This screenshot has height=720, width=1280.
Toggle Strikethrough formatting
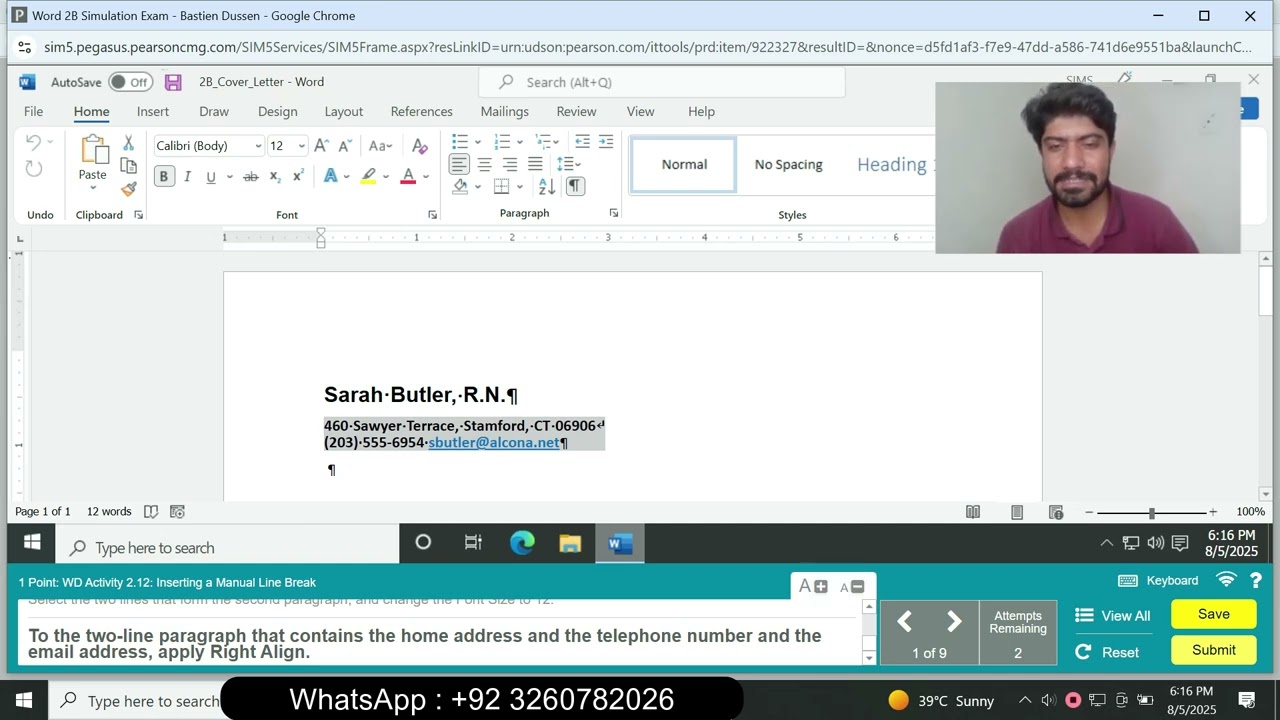tap(250, 177)
